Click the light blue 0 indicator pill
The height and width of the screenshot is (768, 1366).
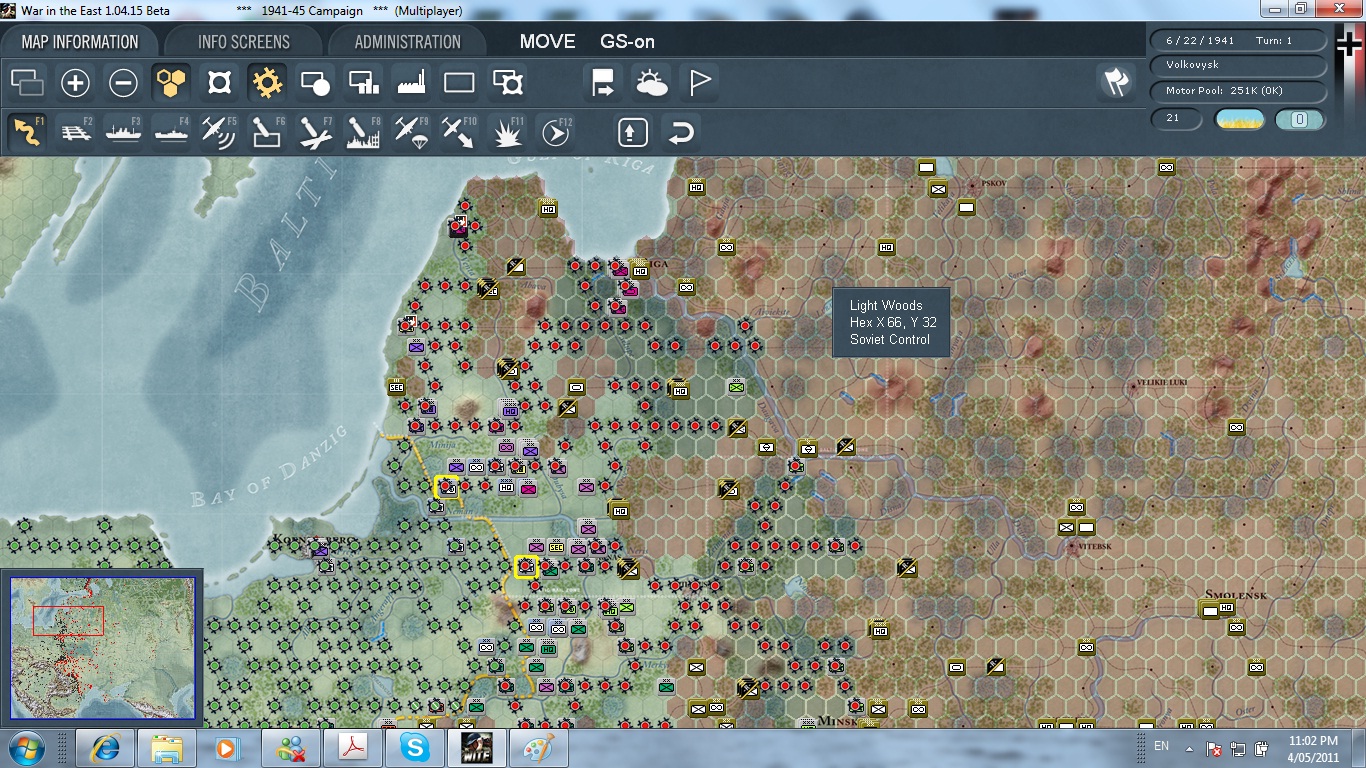click(x=1301, y=120)
